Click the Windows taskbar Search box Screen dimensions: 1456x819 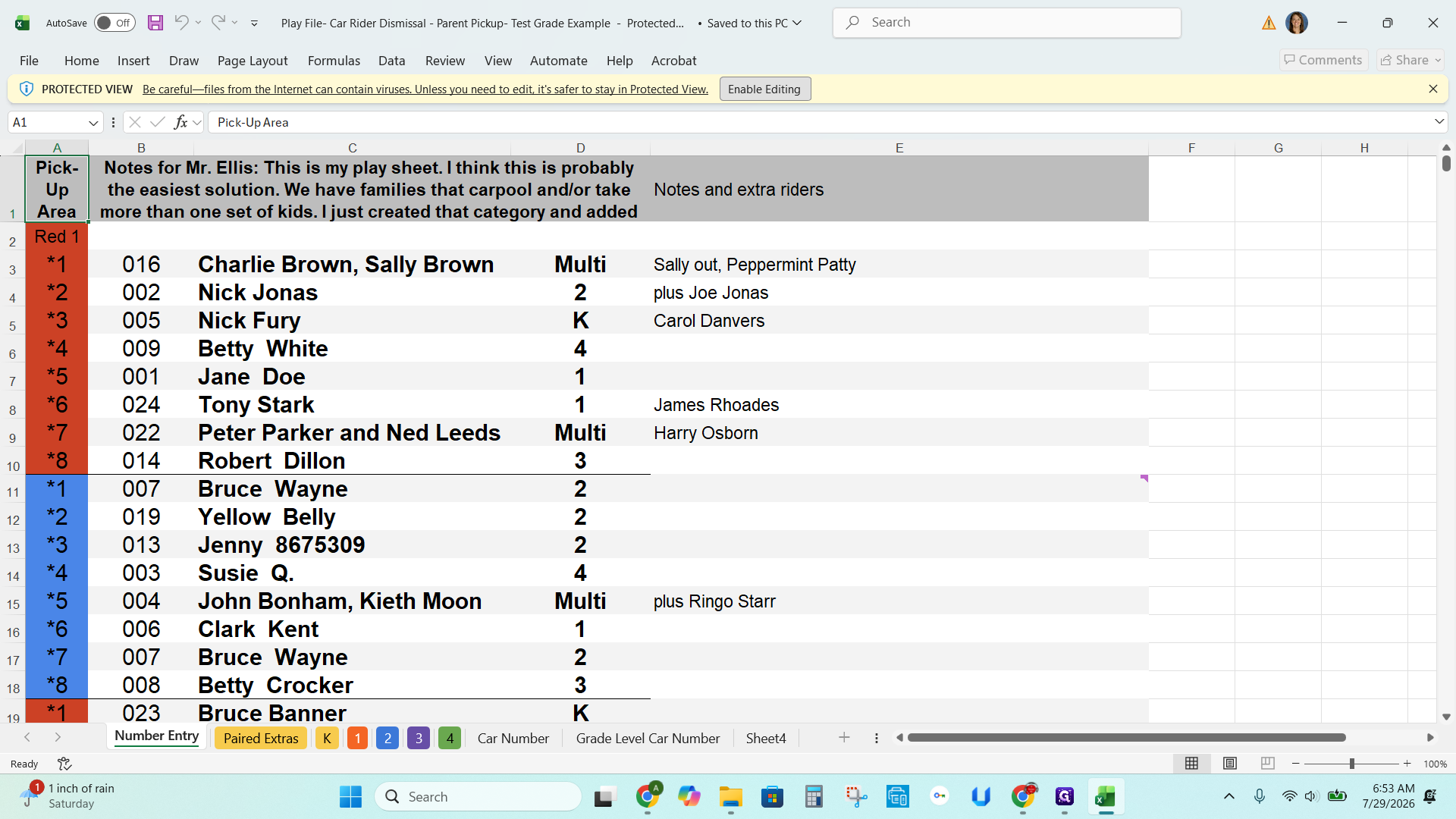point(478,796)
